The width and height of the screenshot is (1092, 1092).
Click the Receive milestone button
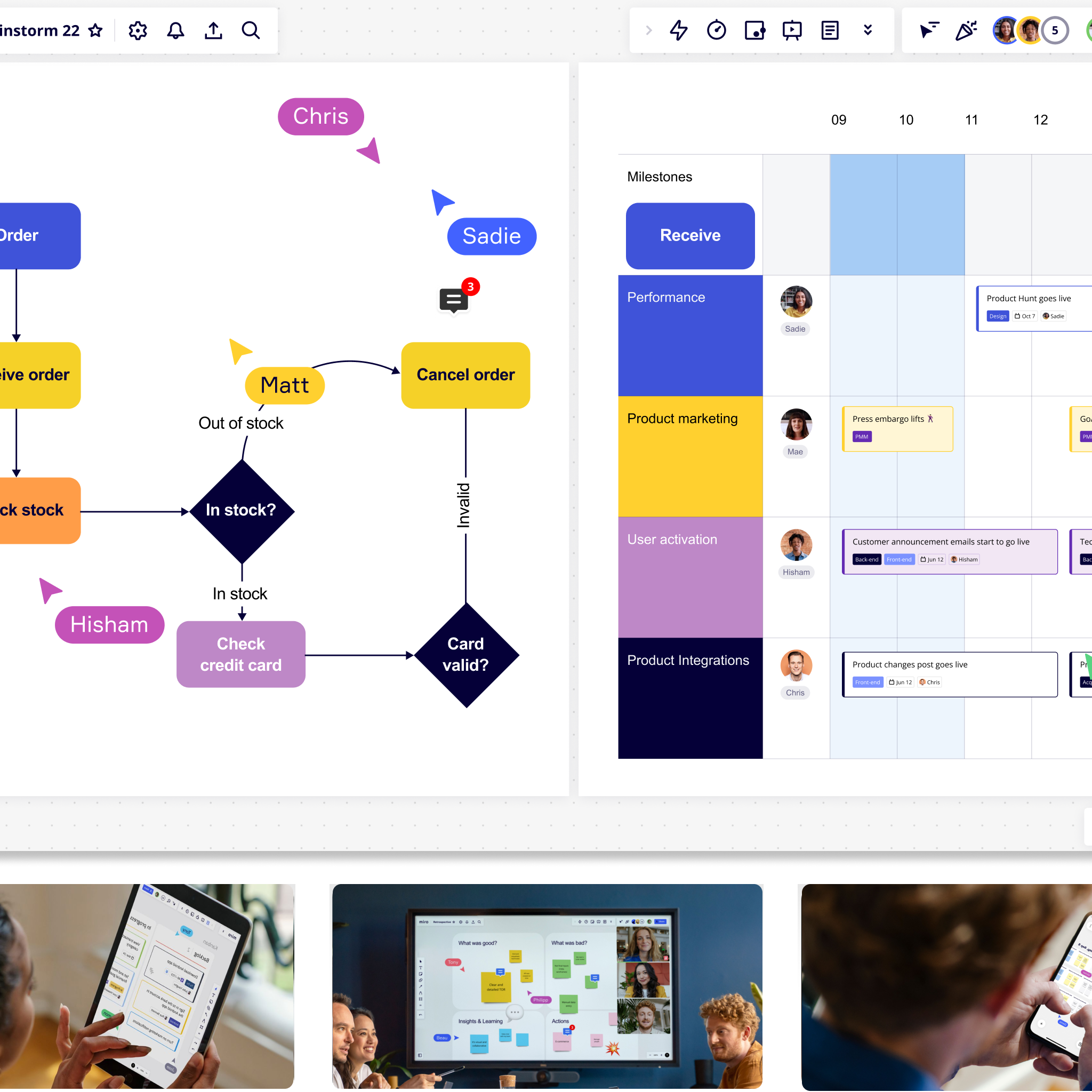tap(690, 236)
